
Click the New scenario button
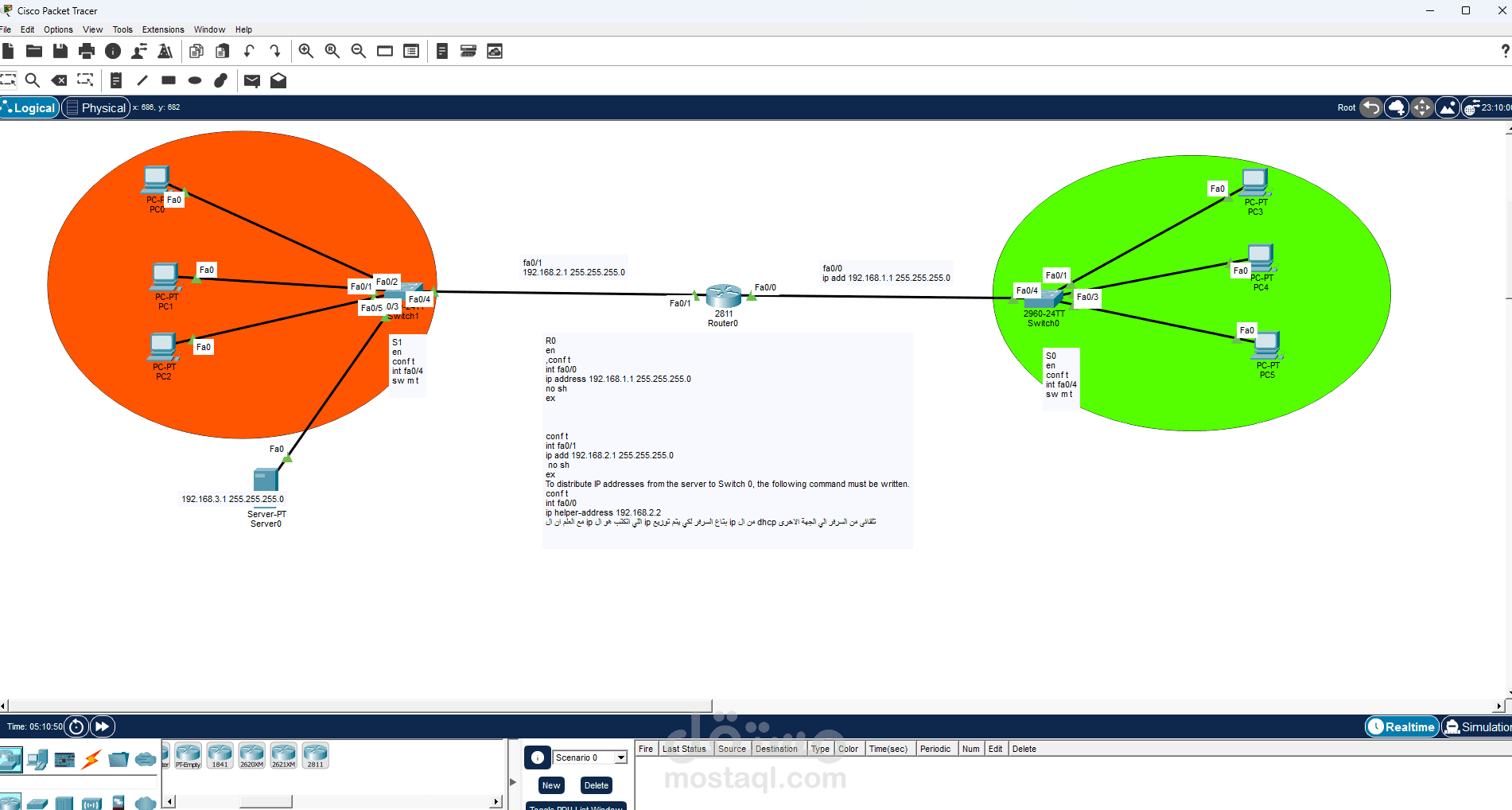(551, 785)
